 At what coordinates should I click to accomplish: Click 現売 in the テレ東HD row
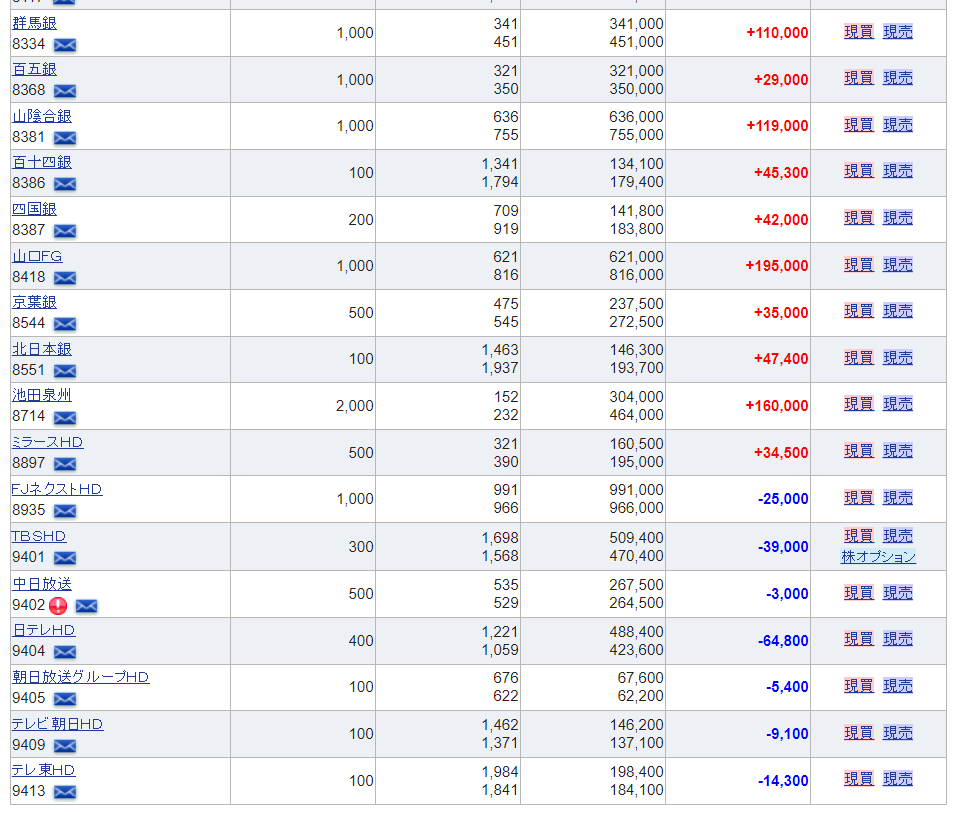[898, 779]
